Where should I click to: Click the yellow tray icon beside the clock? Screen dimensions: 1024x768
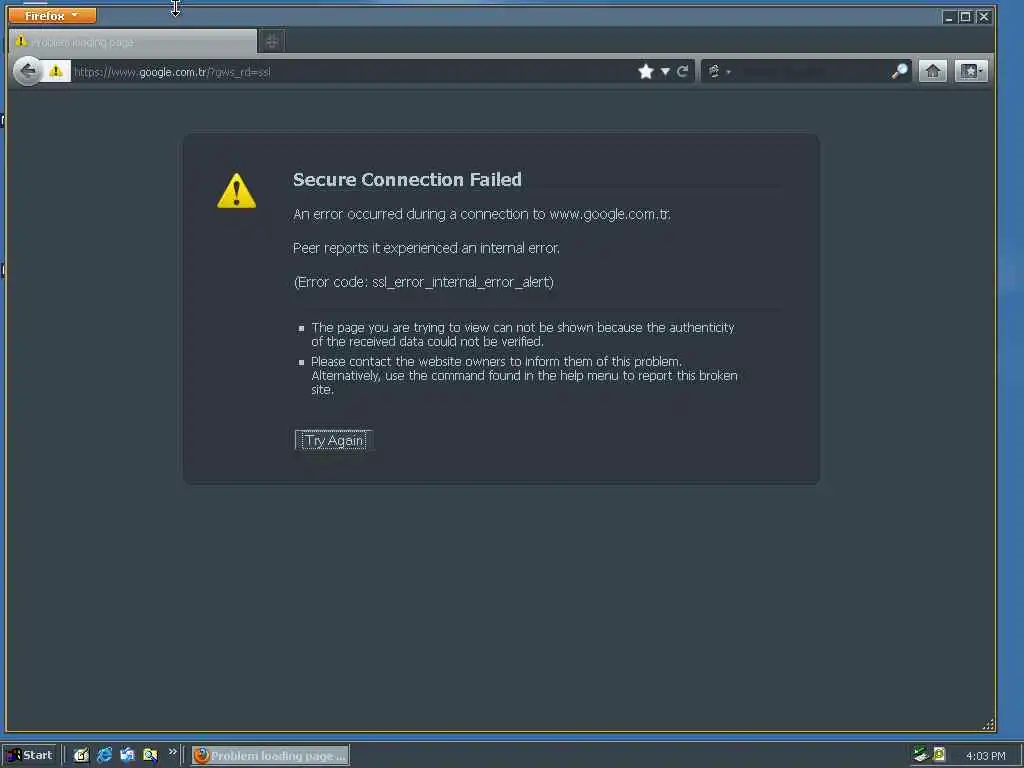coord(939,755)
